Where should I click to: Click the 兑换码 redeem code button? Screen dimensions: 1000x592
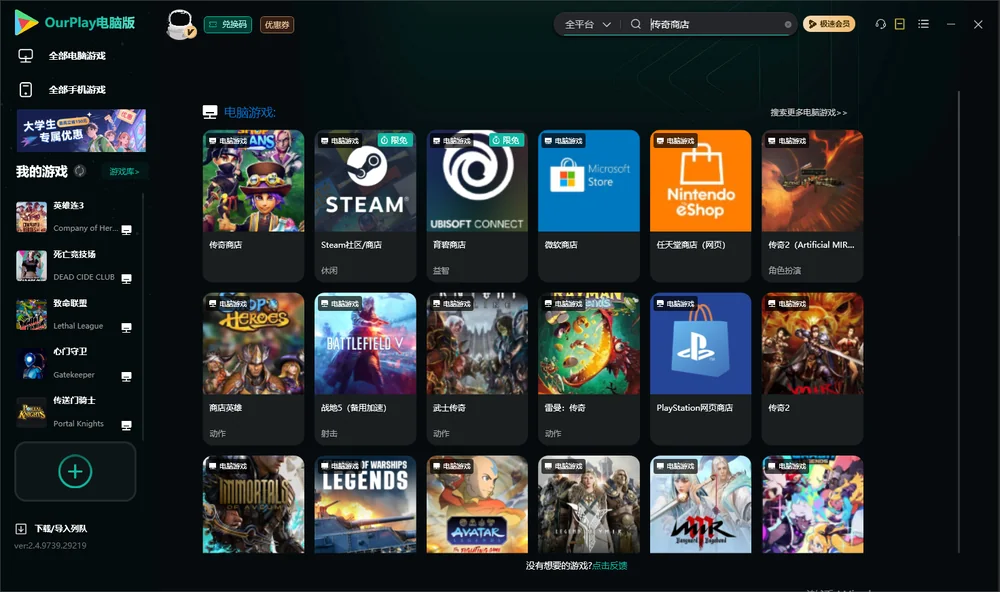228,25
